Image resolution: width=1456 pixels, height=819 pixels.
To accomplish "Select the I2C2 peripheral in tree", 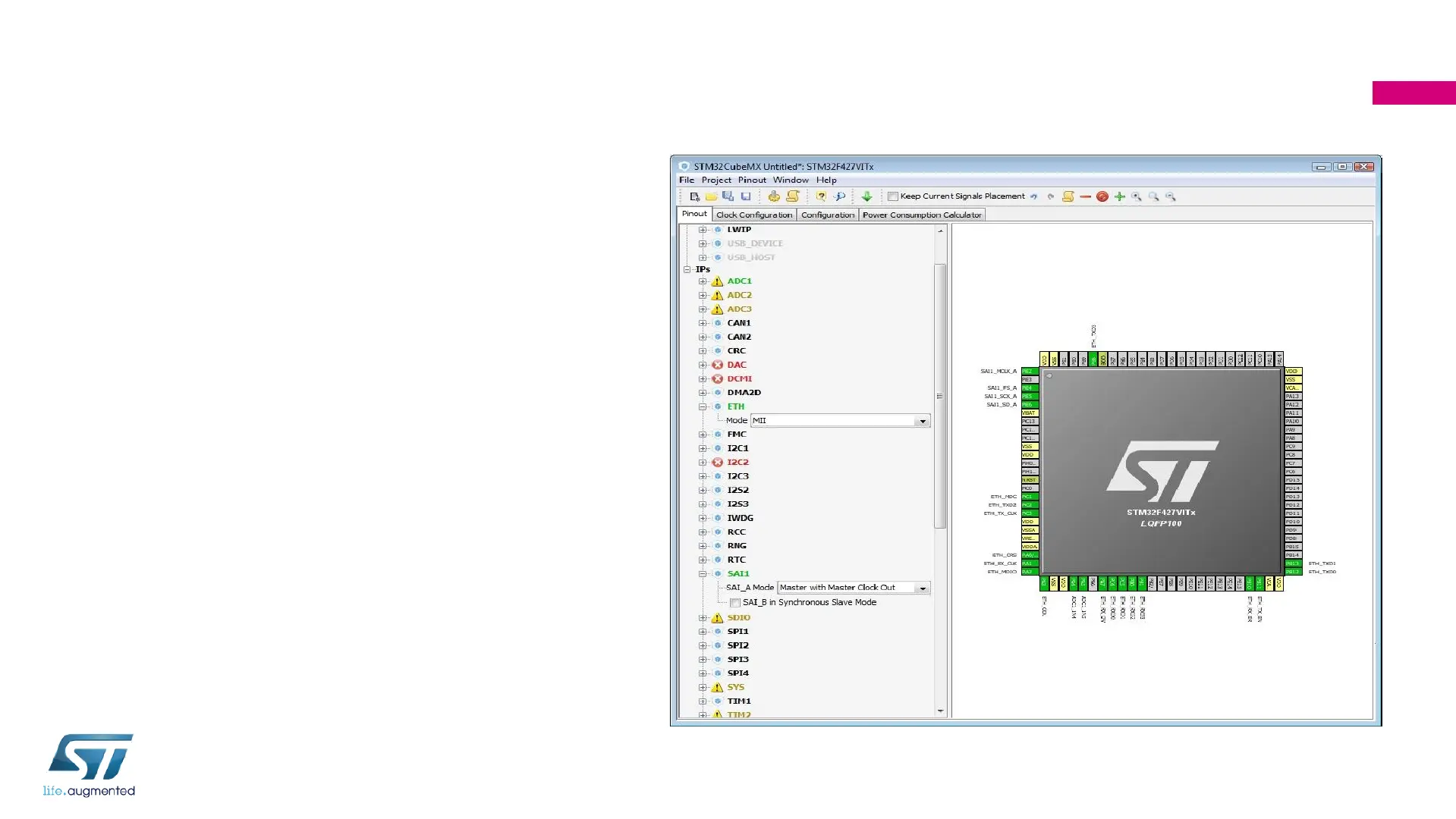I will click(x=737, y=463).
